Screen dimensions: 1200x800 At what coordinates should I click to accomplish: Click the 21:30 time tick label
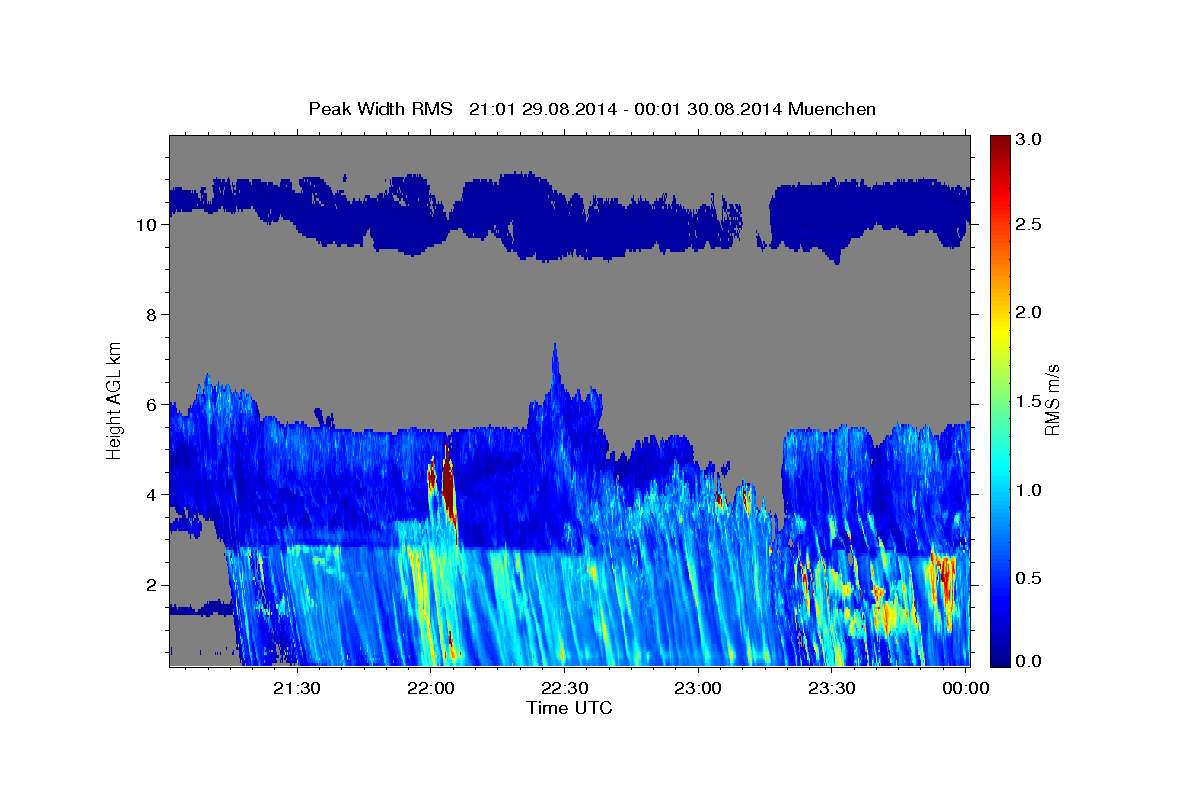tap(297, 688)
